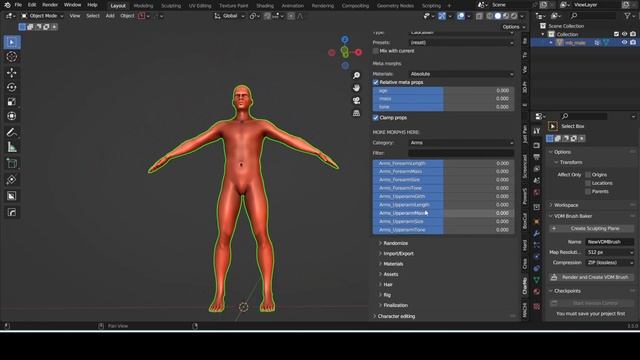This screenshot has height=360, width=640.
Task: Select the Cursor tool
Action: tap(12, 57)
